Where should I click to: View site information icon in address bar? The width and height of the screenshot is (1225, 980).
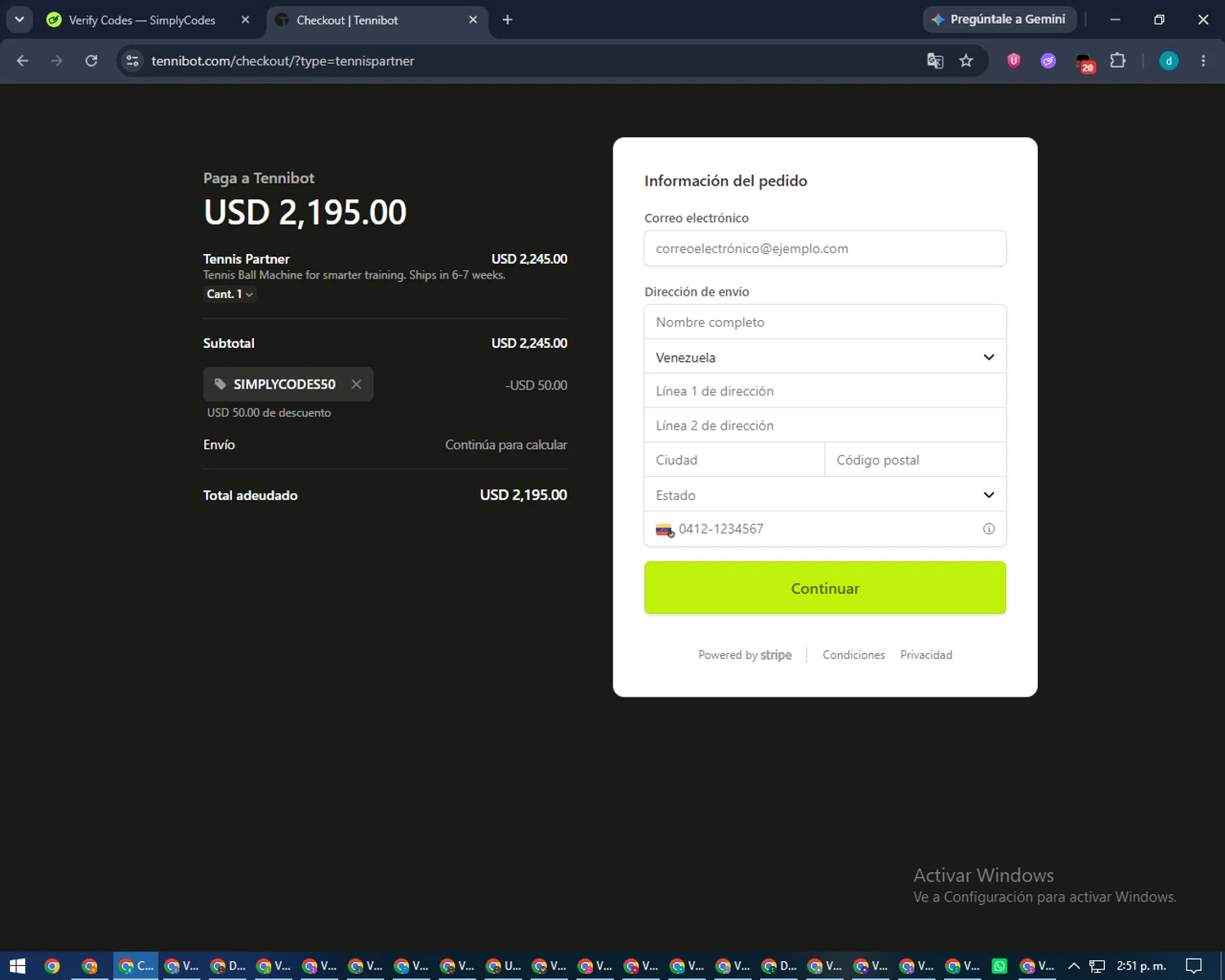point(133,60)
